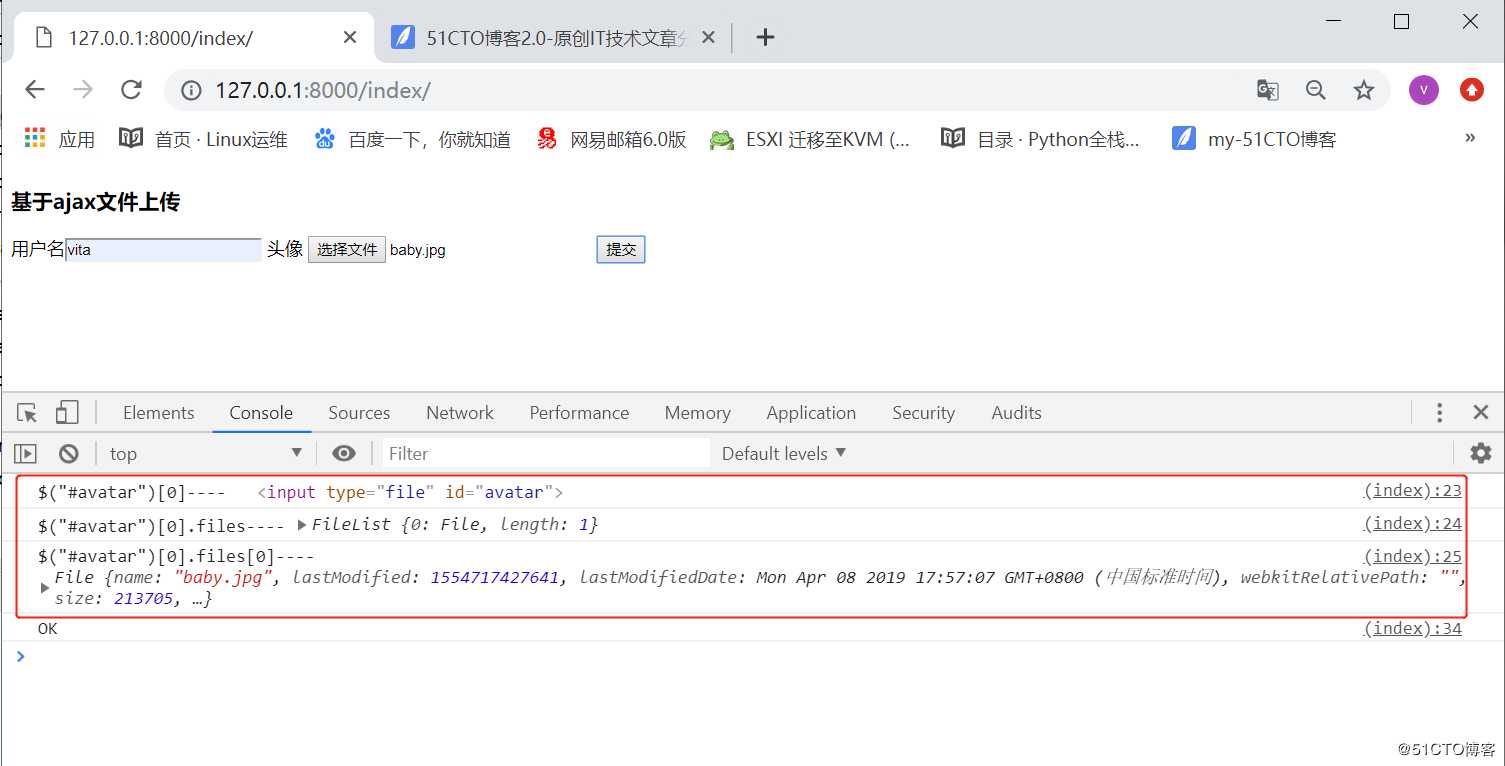Image resolution: width=1505 pixels, height=766 pixels.
Task: View site information icon in address bar
Action: tap(191, 91)
